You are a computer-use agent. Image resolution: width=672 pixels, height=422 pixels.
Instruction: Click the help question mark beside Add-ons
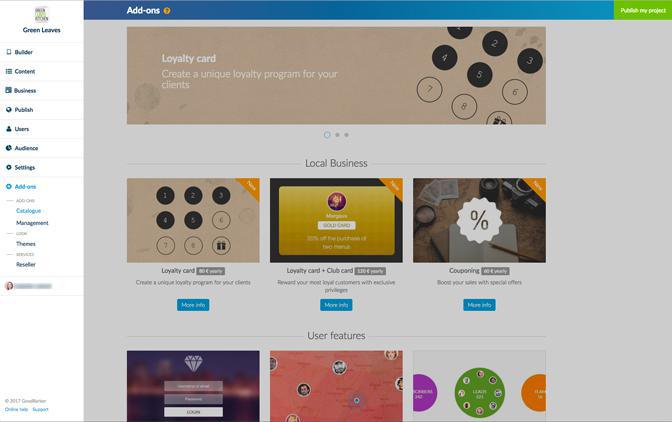[x=167, y=11]
